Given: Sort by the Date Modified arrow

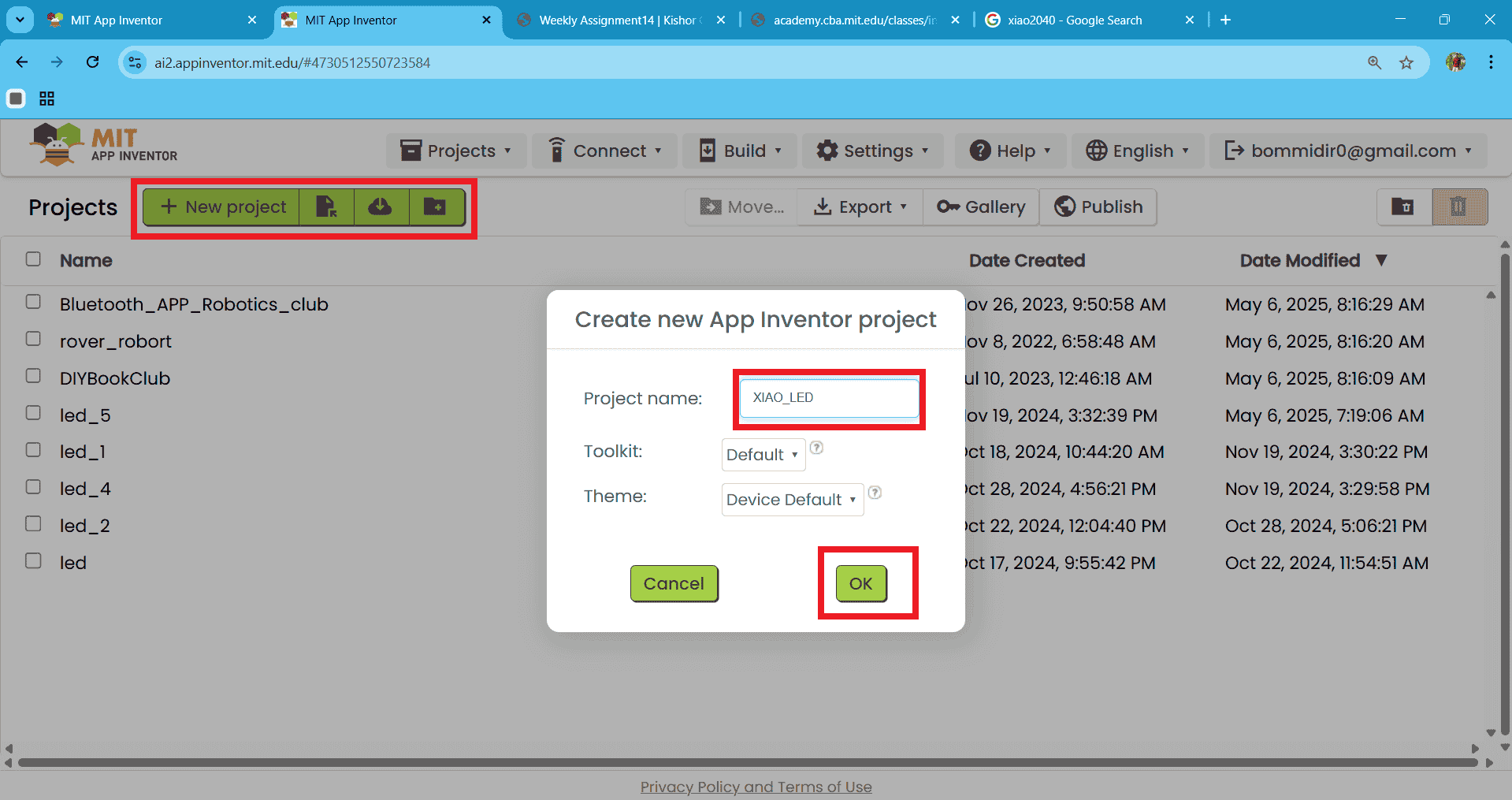Looking at the screenshot, I should (1380, 260).
